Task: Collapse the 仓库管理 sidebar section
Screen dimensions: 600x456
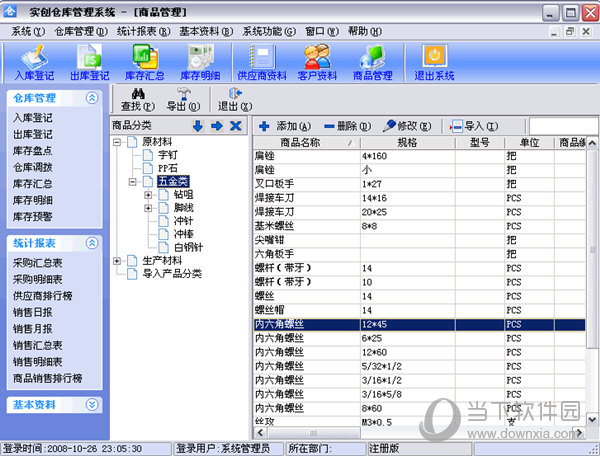Action: 92,98
